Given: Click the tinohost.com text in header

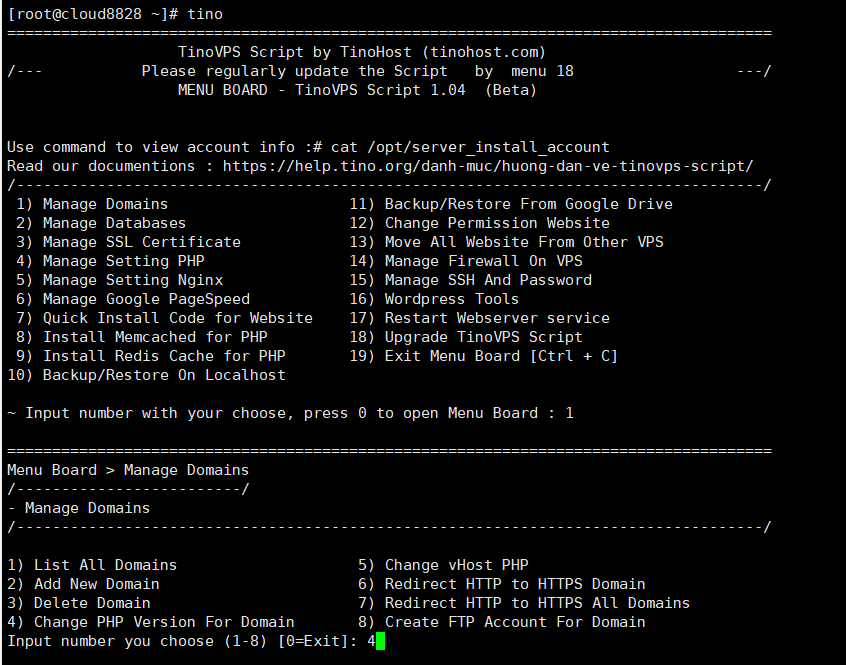Looking at the screenshot, I should [x=483, y=52].
